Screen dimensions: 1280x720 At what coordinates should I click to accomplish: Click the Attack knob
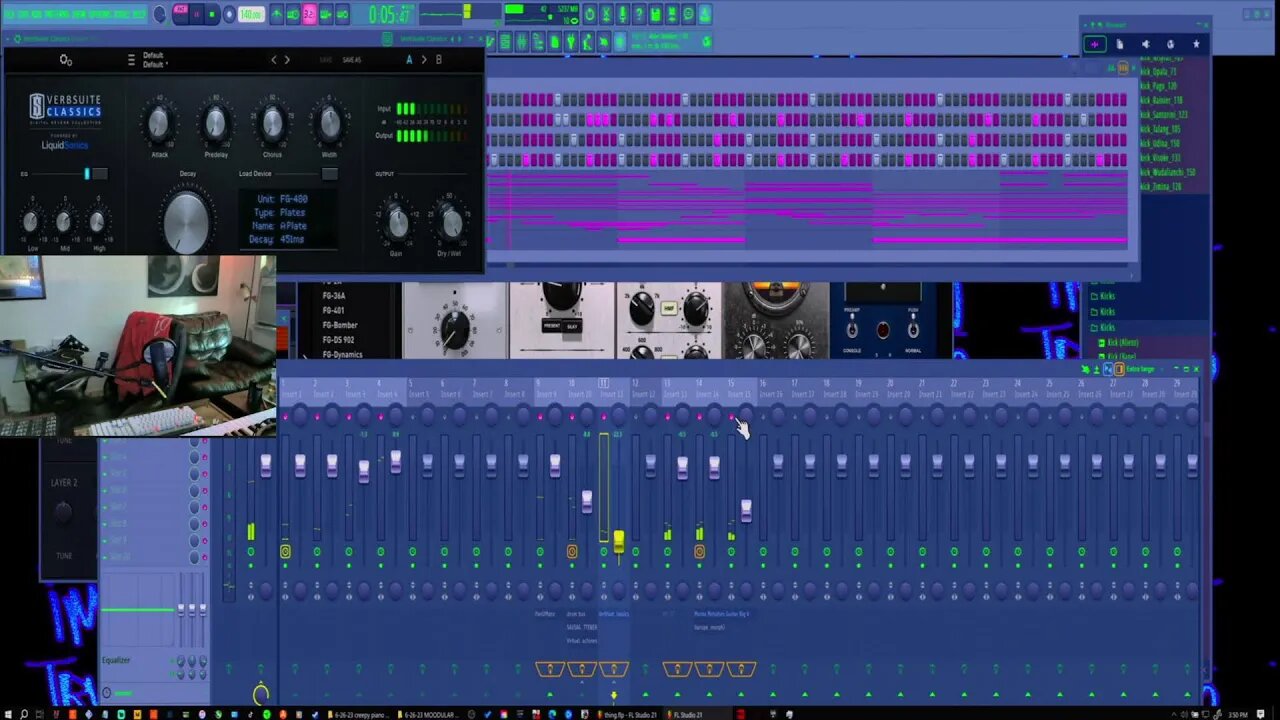click(x=159, y=124)
